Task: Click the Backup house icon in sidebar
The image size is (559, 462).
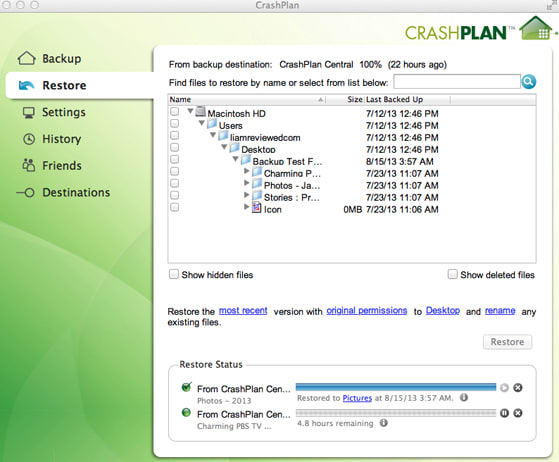Action: [x=27, y=58]
